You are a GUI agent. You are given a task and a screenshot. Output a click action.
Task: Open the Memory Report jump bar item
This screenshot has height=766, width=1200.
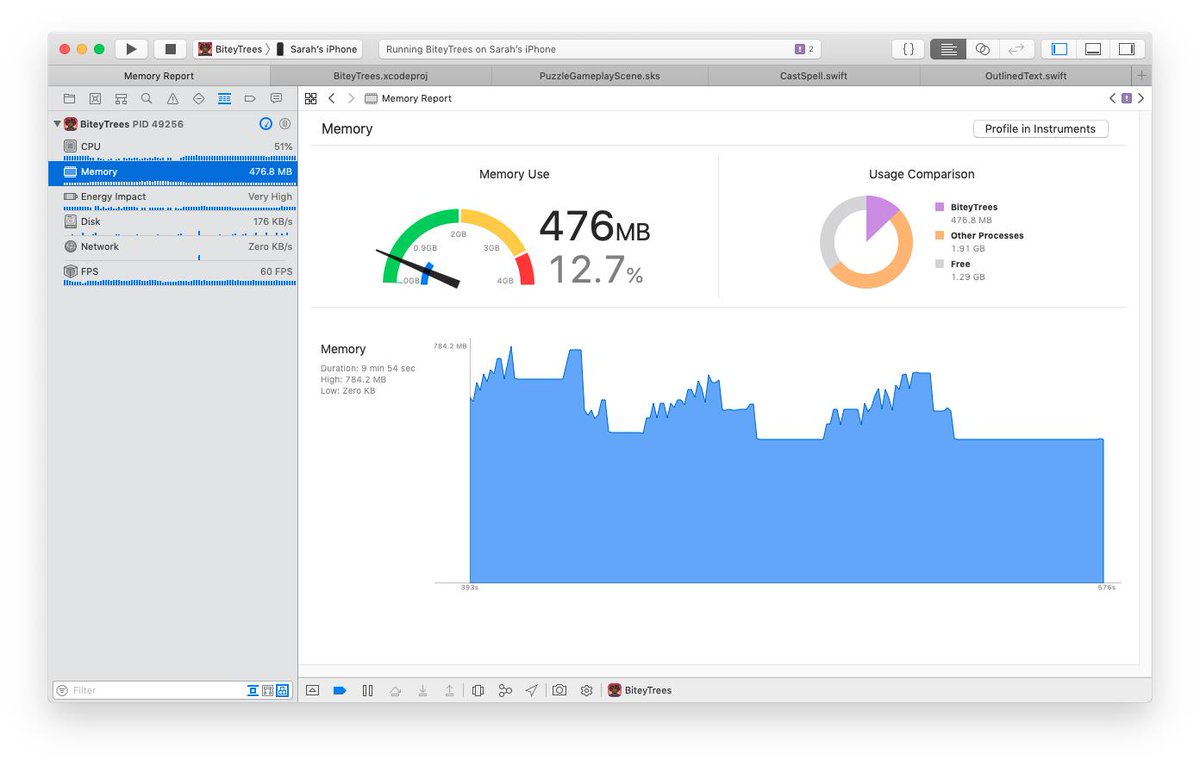[x=409, y=99]
